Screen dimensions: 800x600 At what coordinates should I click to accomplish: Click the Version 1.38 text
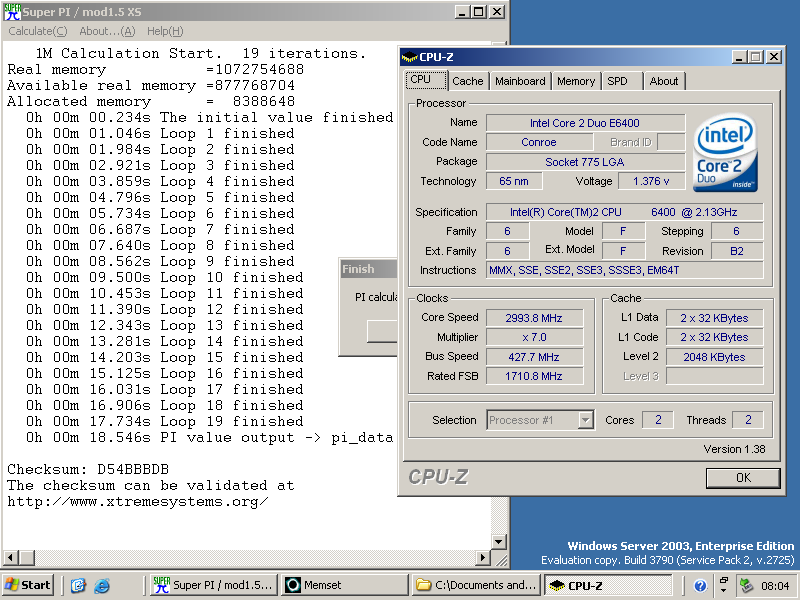(x=734, y=449)
